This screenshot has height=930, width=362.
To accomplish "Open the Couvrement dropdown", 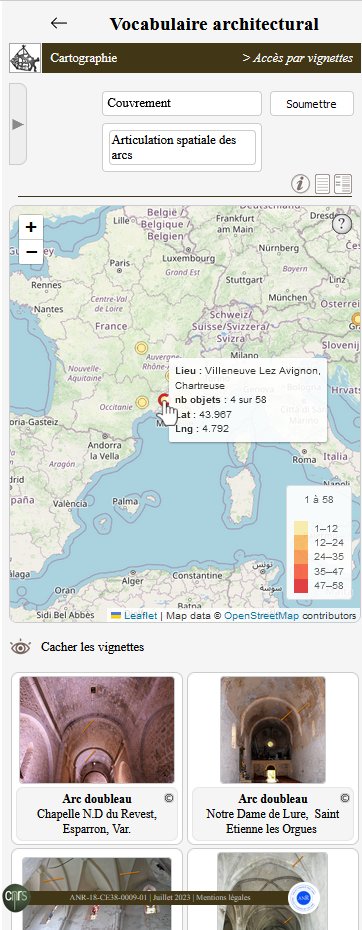I will [182, 103].
